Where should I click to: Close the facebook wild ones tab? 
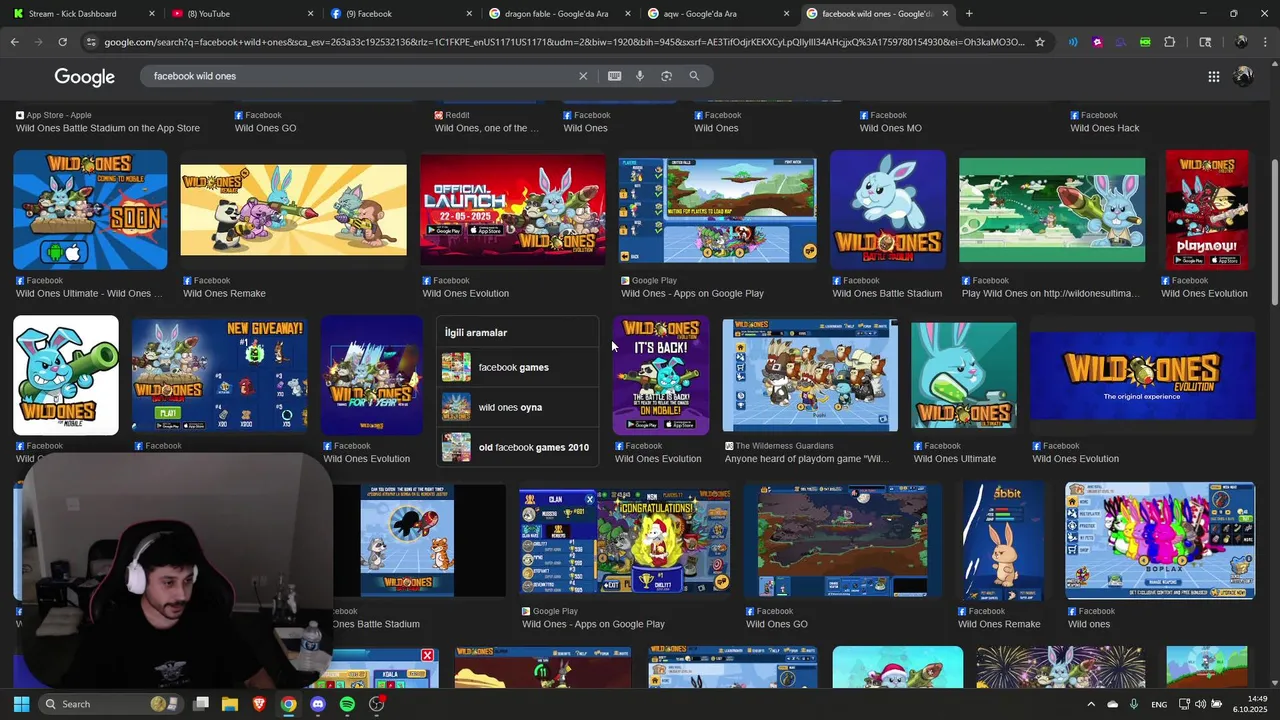945,14
